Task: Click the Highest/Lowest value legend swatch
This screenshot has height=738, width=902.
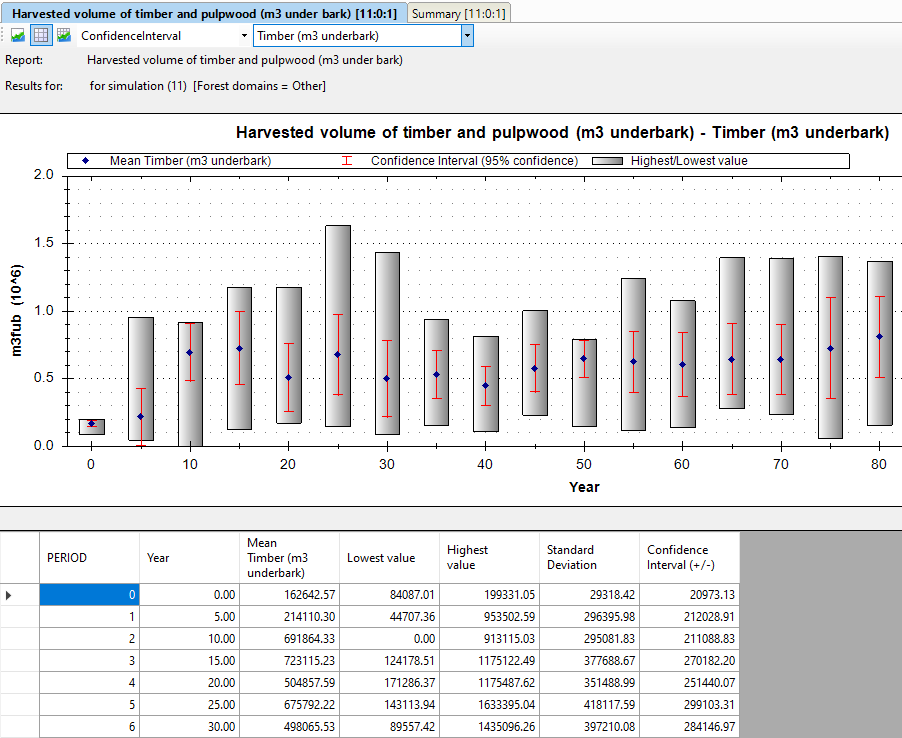Action: click(x=608, y=161)
